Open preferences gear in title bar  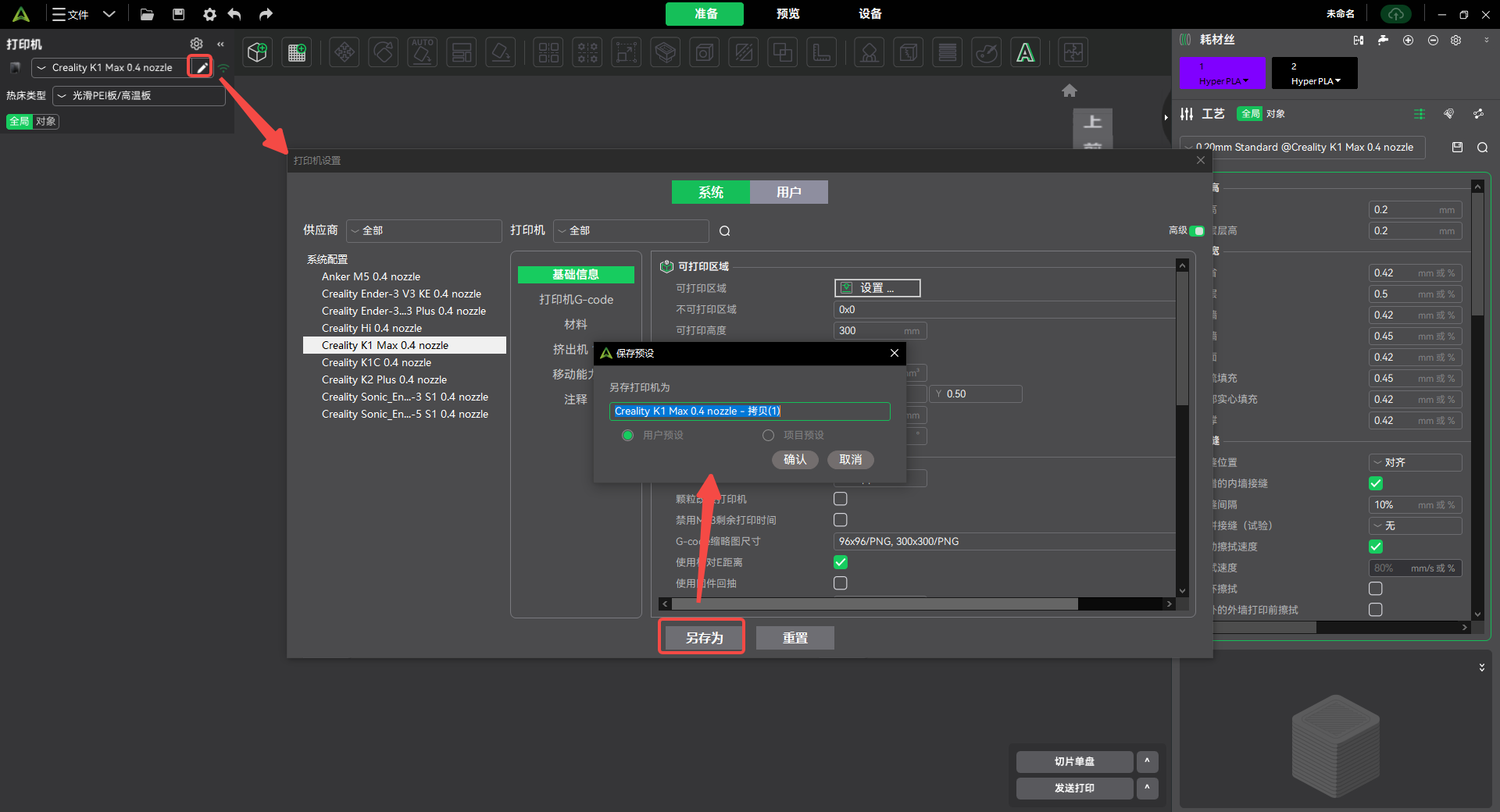click(209, 14)
